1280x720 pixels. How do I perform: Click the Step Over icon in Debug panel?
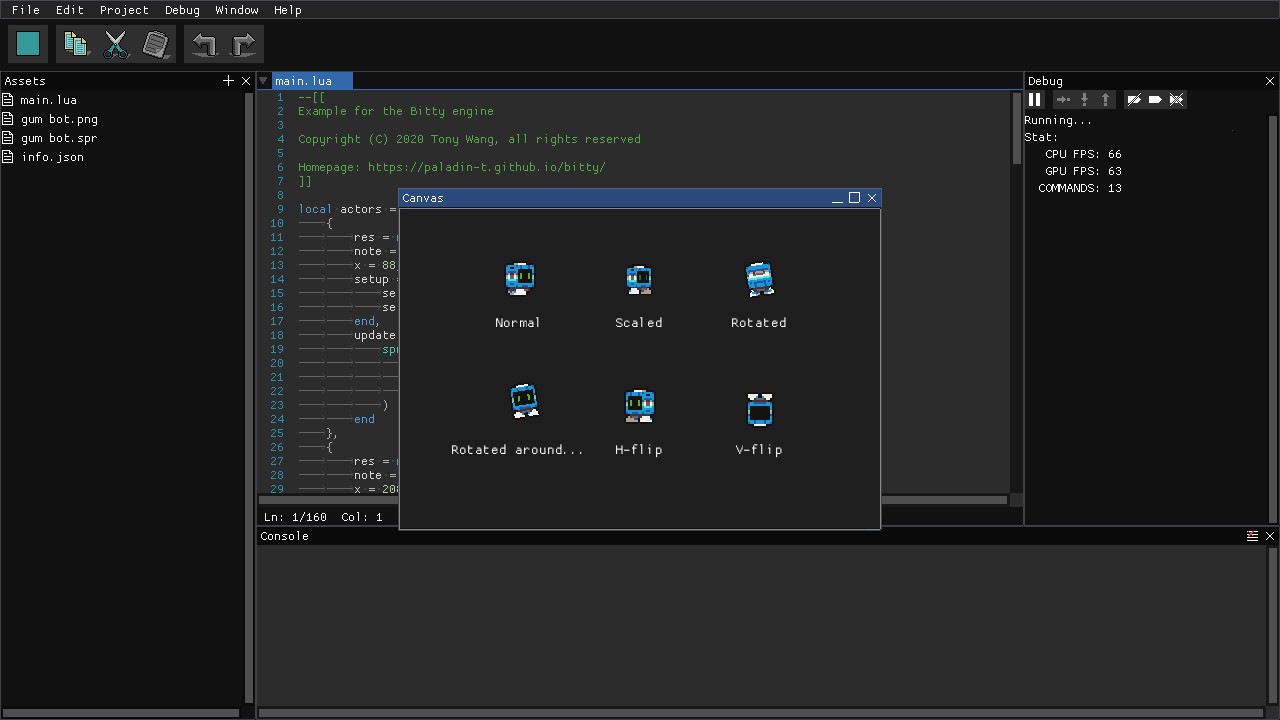(1064, 99)
